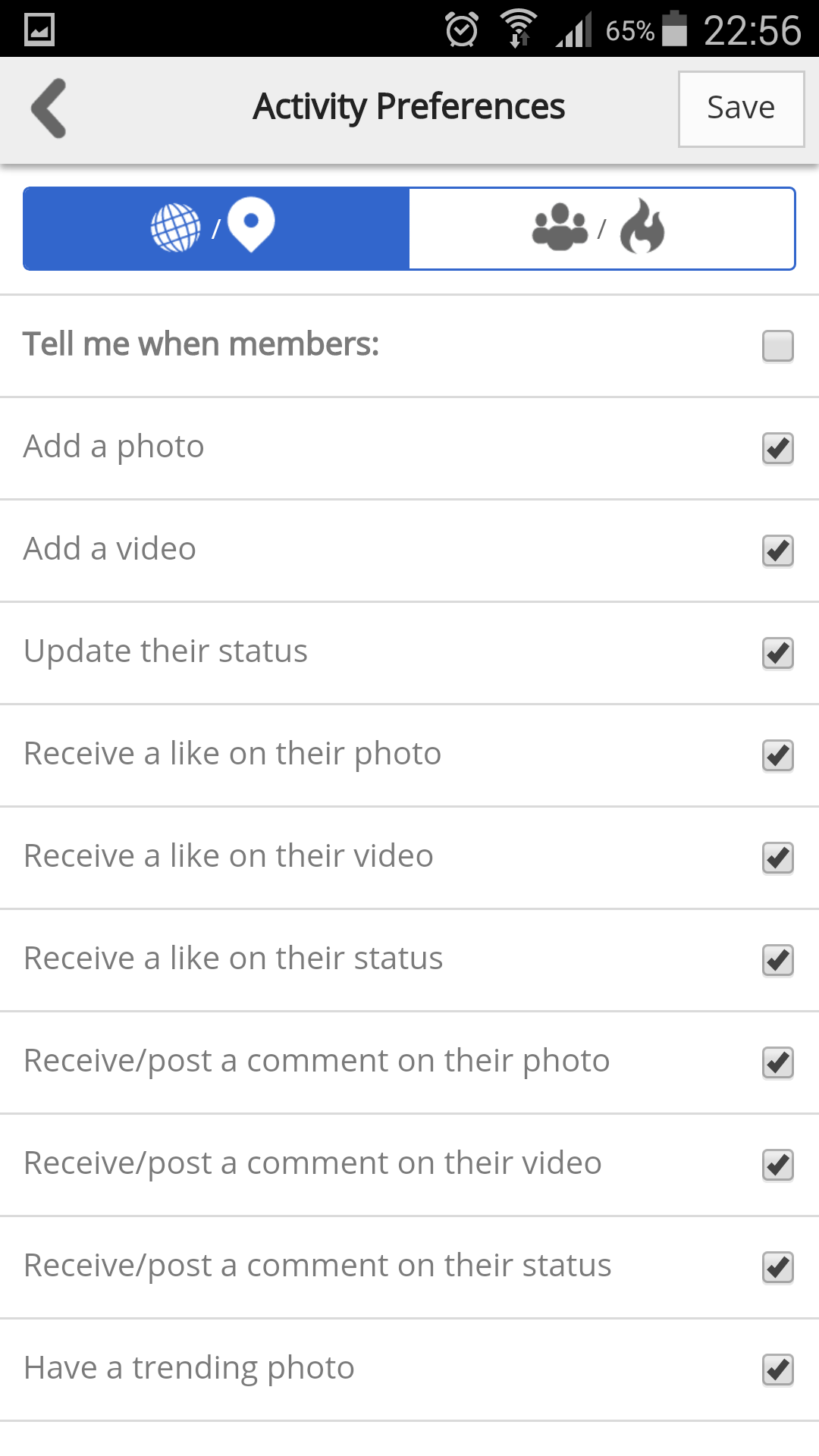Uncheck 'Update their status' checkbox
This screenshot has width=819, height=1456.
point(777,653)
